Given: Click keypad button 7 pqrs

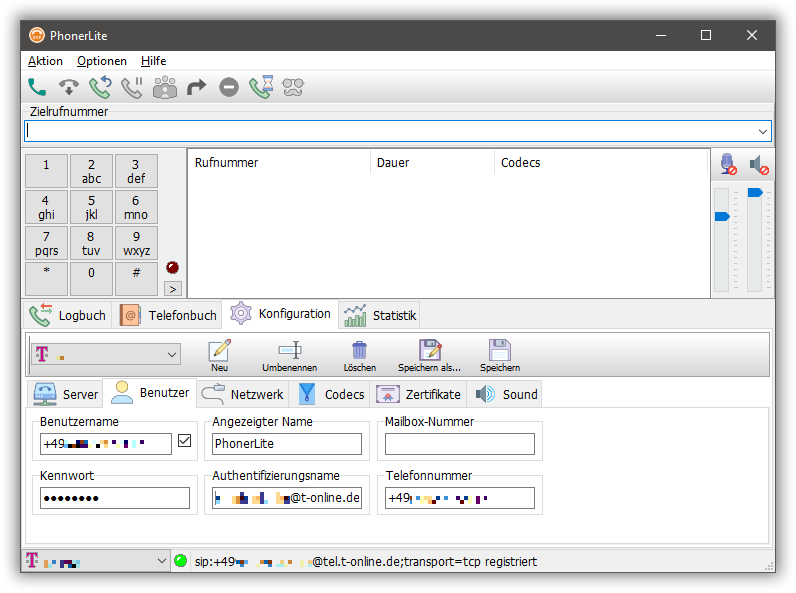Looking at the screenshot, I should (x=46, y=243).
